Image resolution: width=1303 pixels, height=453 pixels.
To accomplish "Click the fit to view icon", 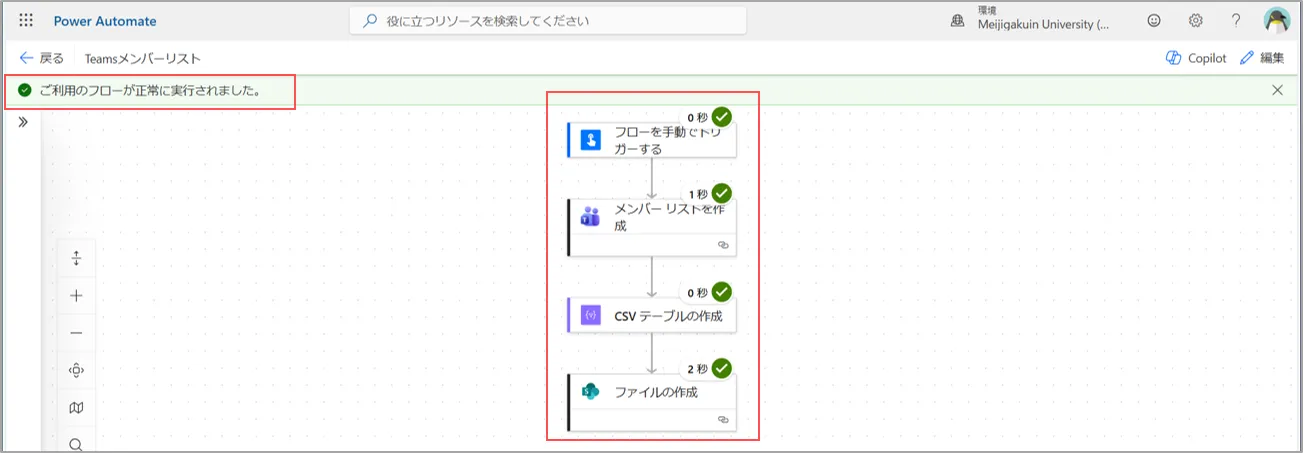I will tap(76, 370).
